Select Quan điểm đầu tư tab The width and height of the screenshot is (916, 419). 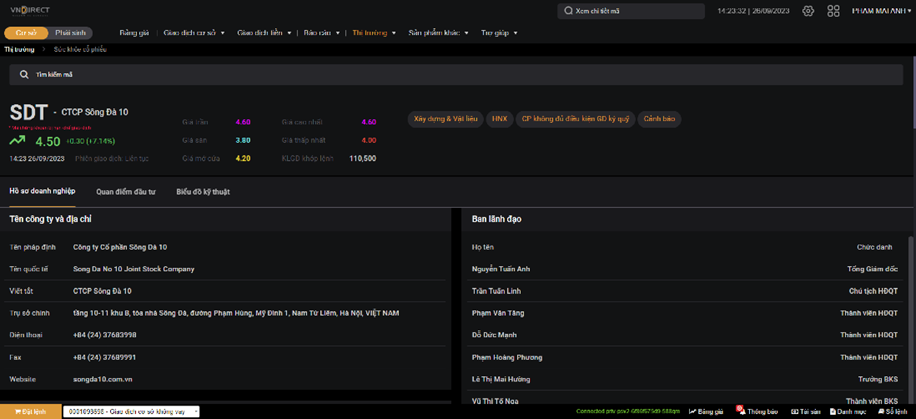click(126, 191)
